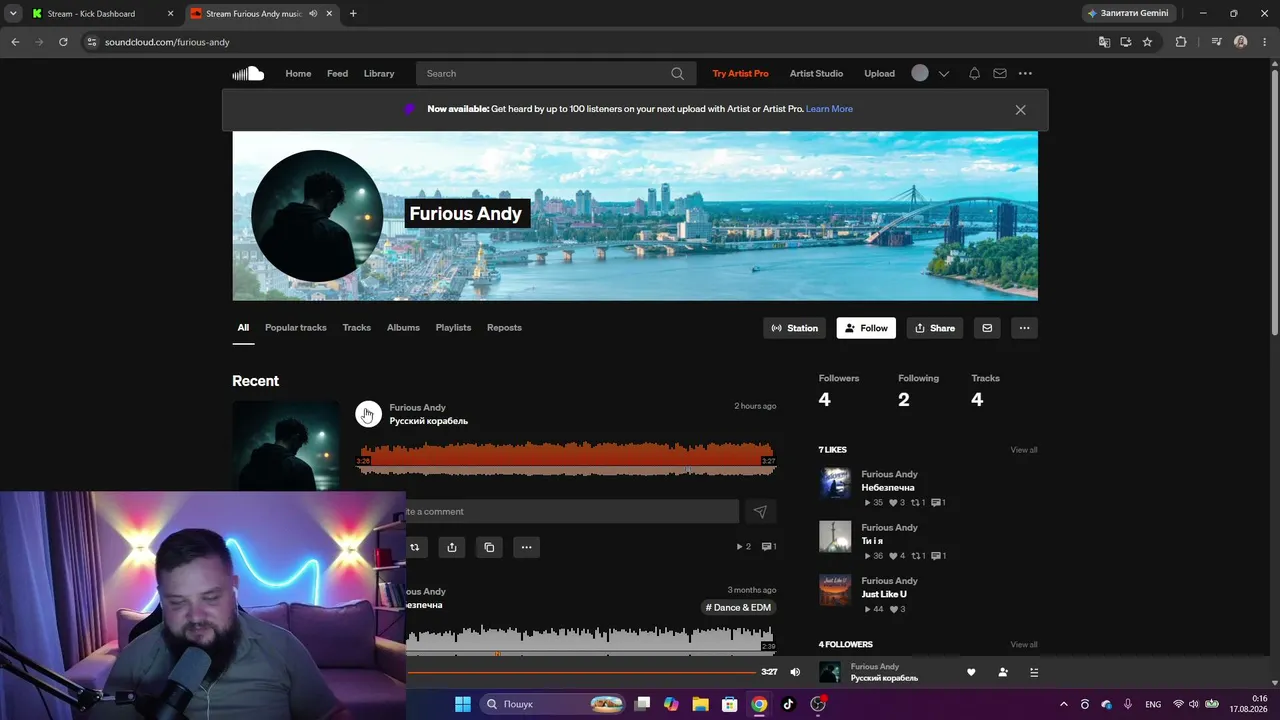Bookmark this page with star icon
Image resolution: width=1280 pixels, height=720 pixels.
[1147, 42]
